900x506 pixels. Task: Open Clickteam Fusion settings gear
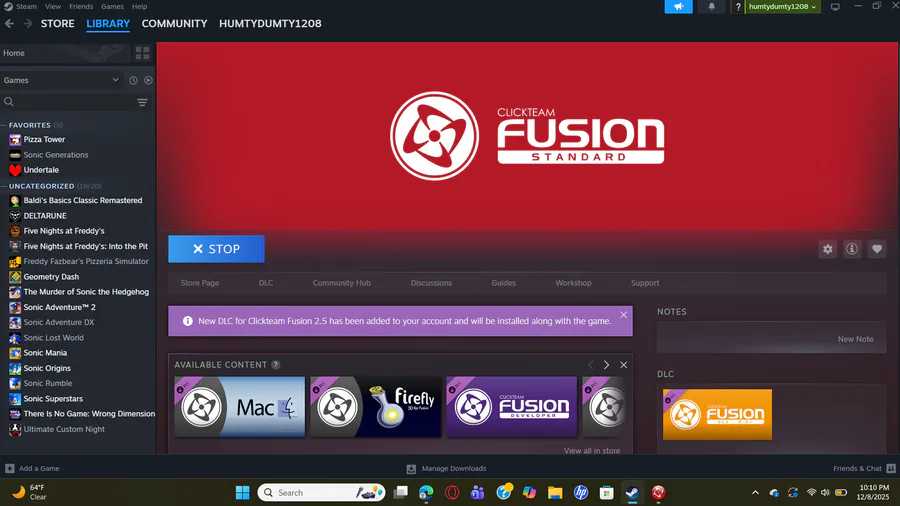(828, 249)
